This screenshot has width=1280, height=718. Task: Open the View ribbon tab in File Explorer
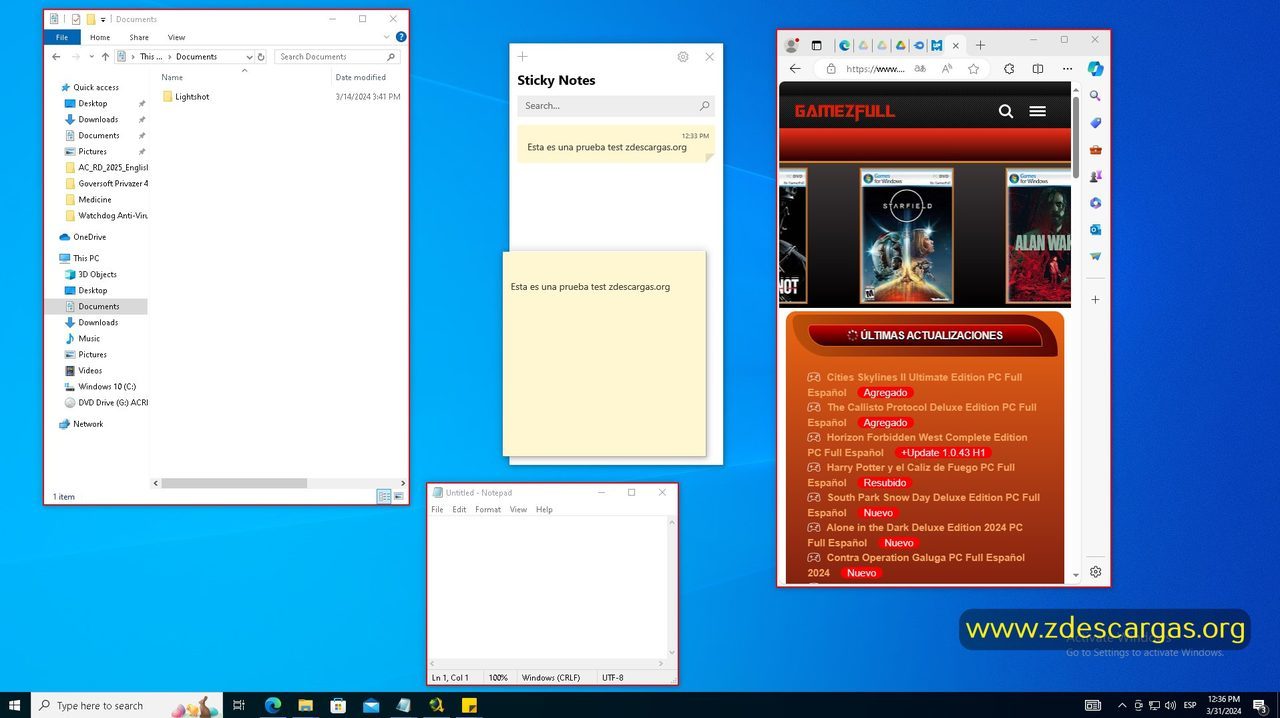point(176,37)
